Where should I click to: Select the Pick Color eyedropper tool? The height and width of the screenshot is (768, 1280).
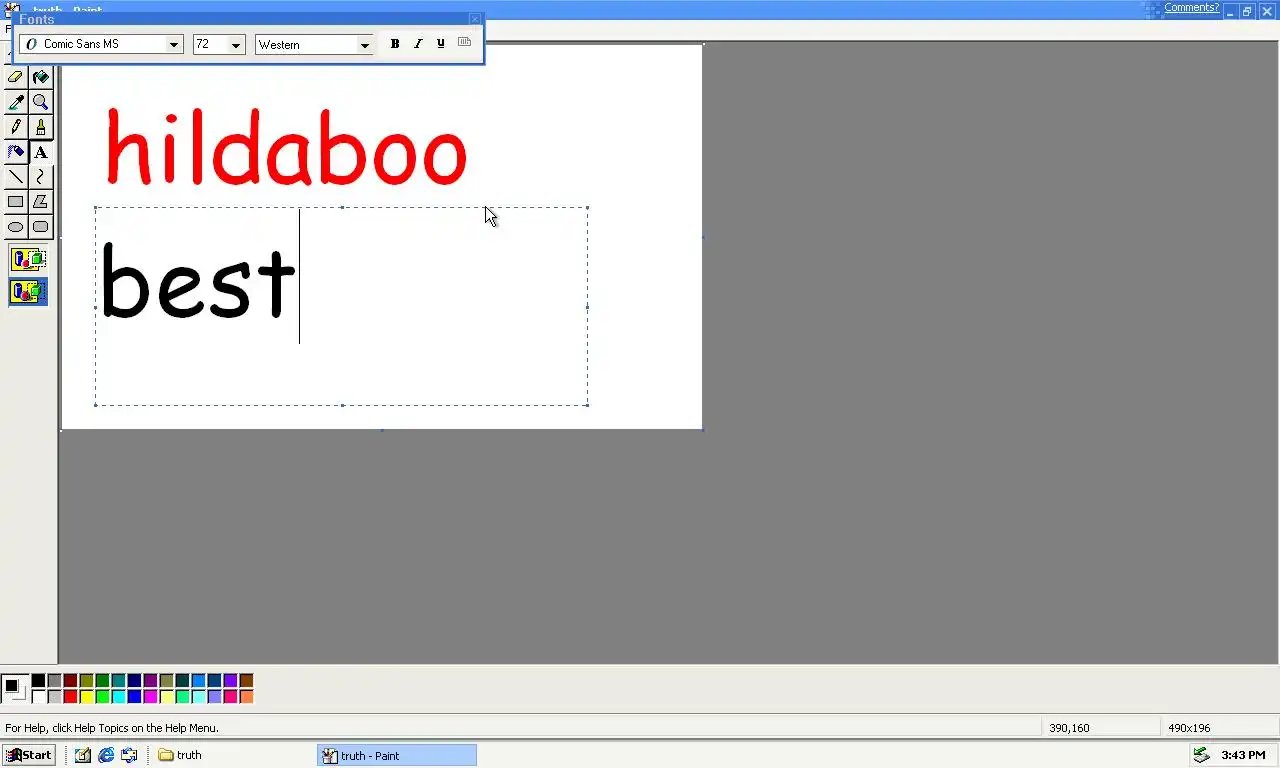coord(15,102)
